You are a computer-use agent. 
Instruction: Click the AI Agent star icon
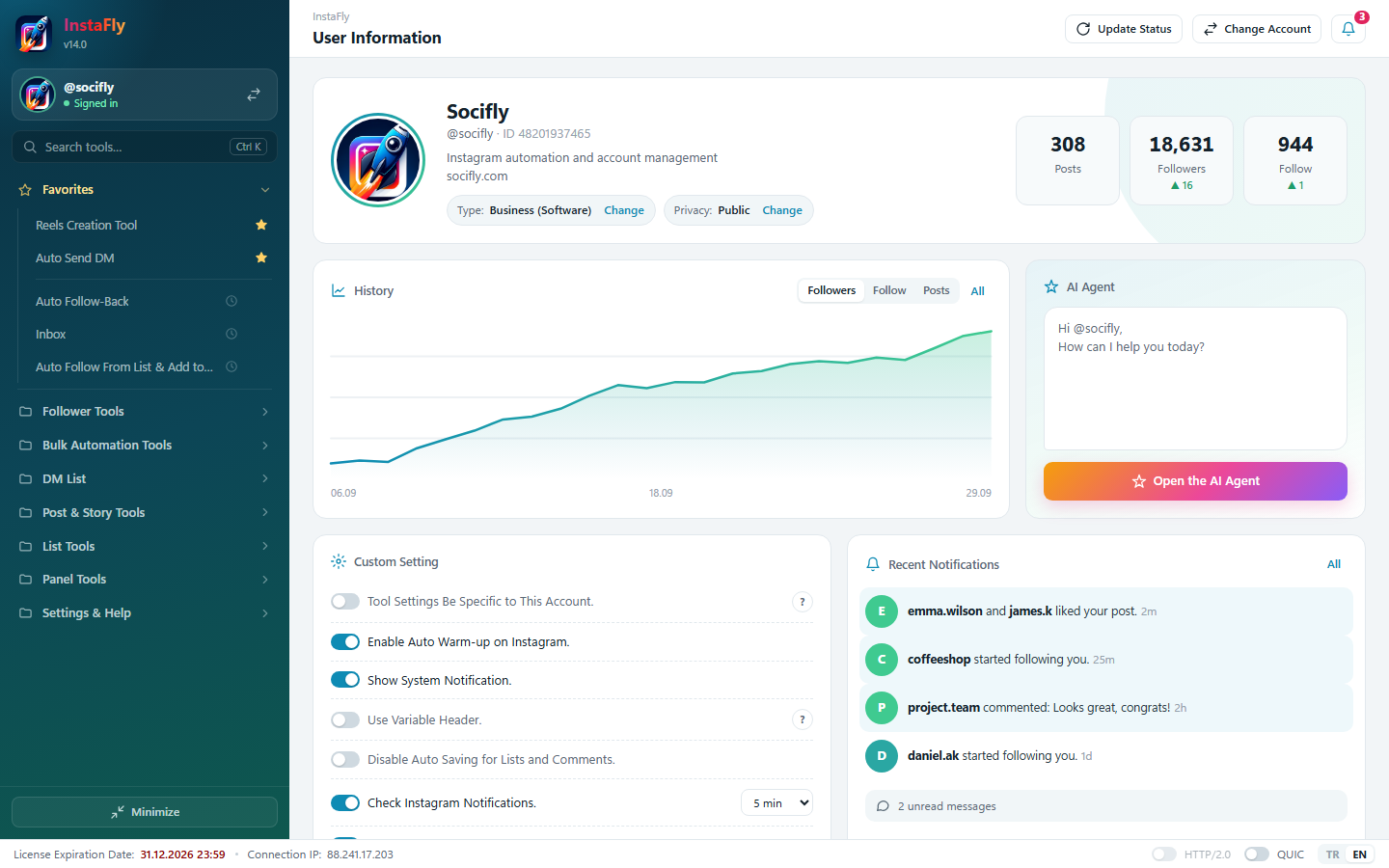click(1051, 286)
